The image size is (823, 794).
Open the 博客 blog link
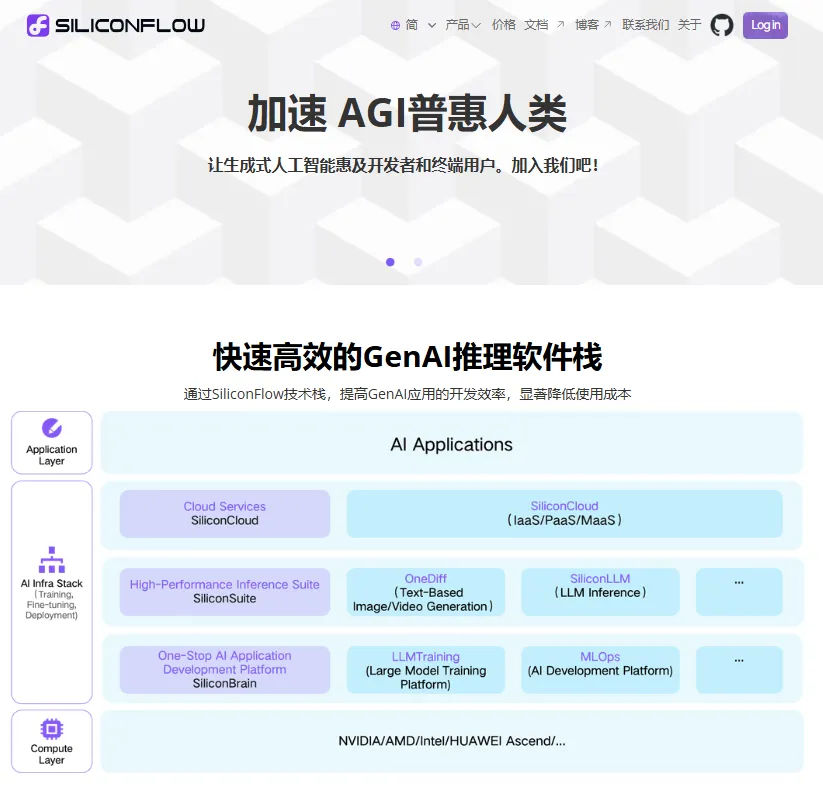tap(587, 25)
